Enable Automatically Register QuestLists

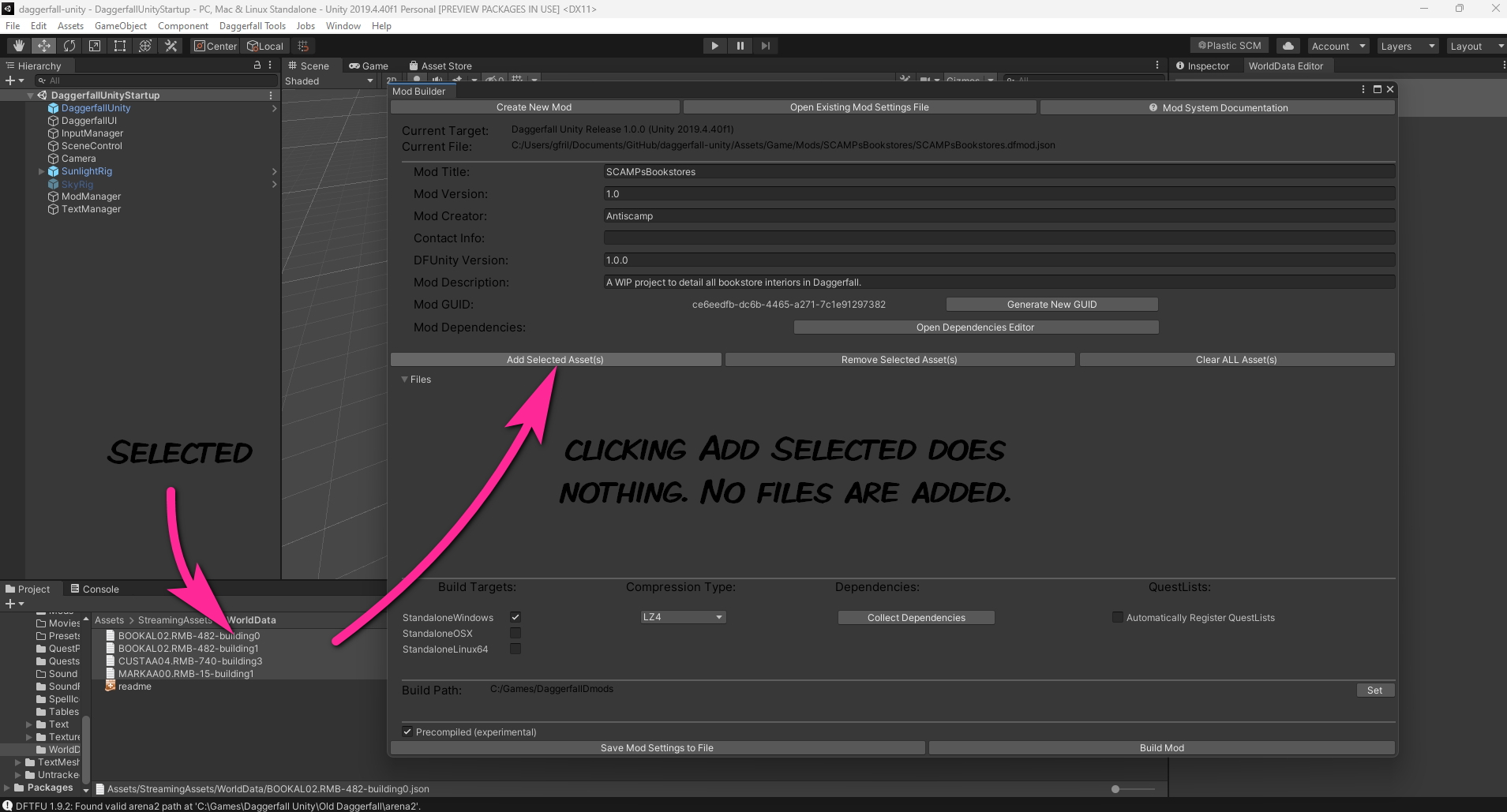pyautogui.click(x=1117, y=617)
